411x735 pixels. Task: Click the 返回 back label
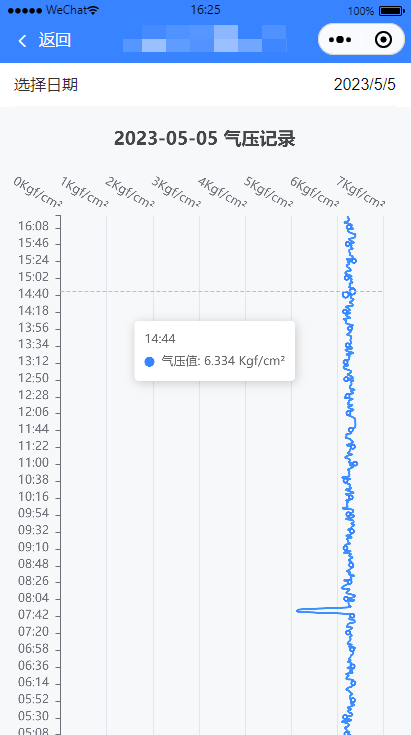click(x=55, y=40)
